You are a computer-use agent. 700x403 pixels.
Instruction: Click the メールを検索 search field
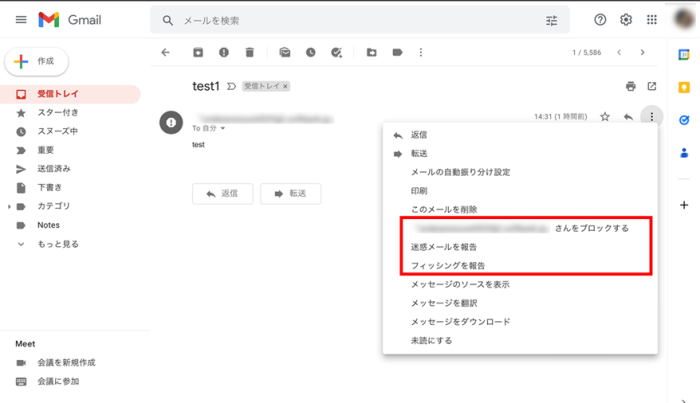[350, 20]
